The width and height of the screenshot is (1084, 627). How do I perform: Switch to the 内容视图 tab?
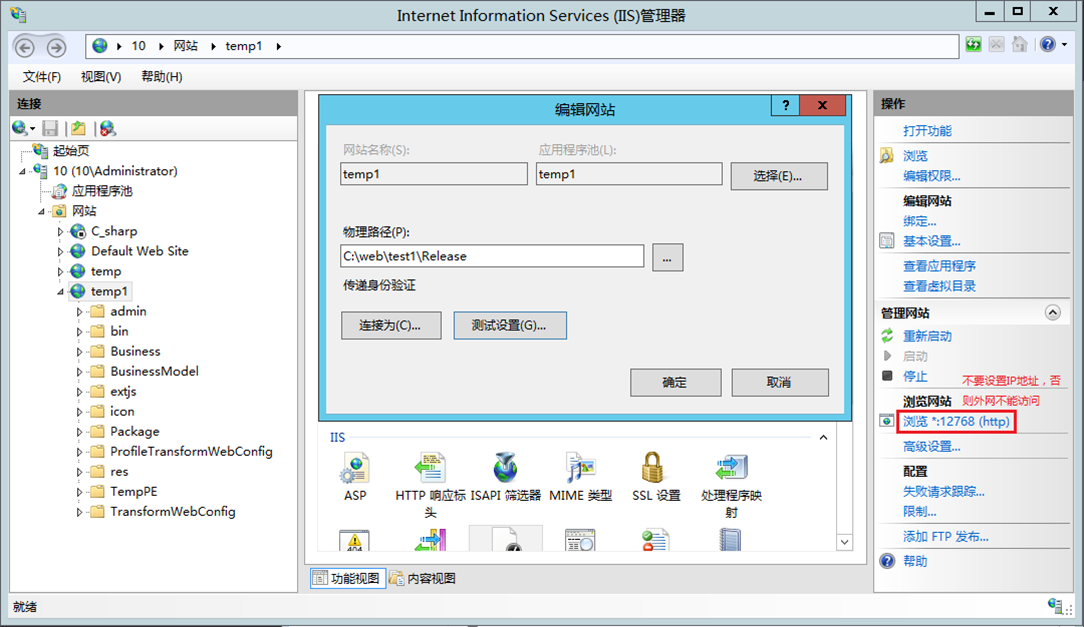424,577
